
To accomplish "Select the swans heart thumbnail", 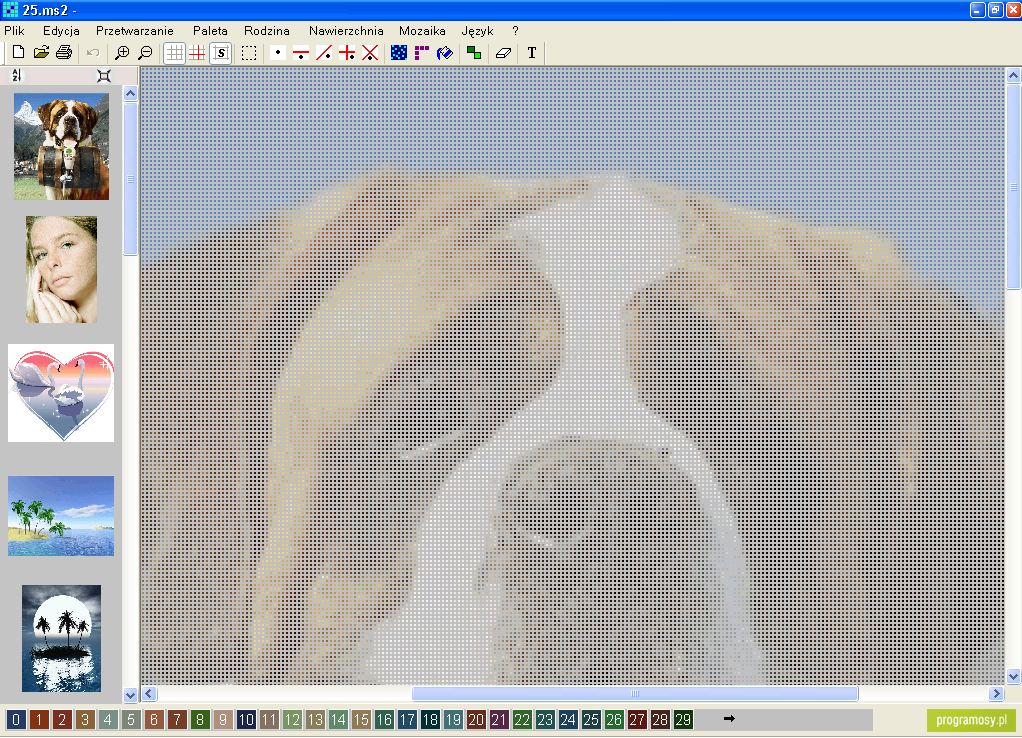I will tap(61, 393).
